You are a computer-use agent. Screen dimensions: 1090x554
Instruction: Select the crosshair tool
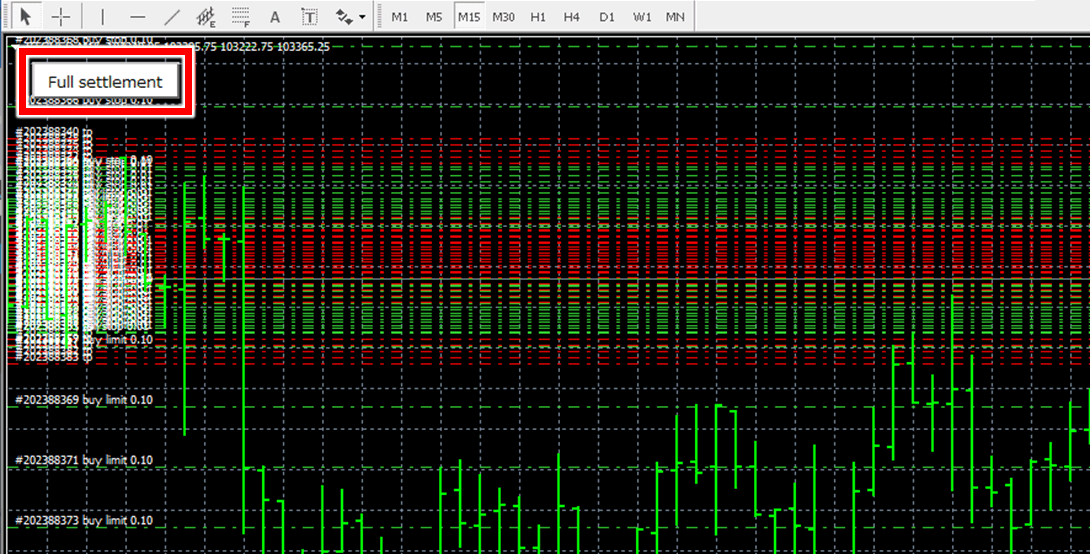[61, 16]
